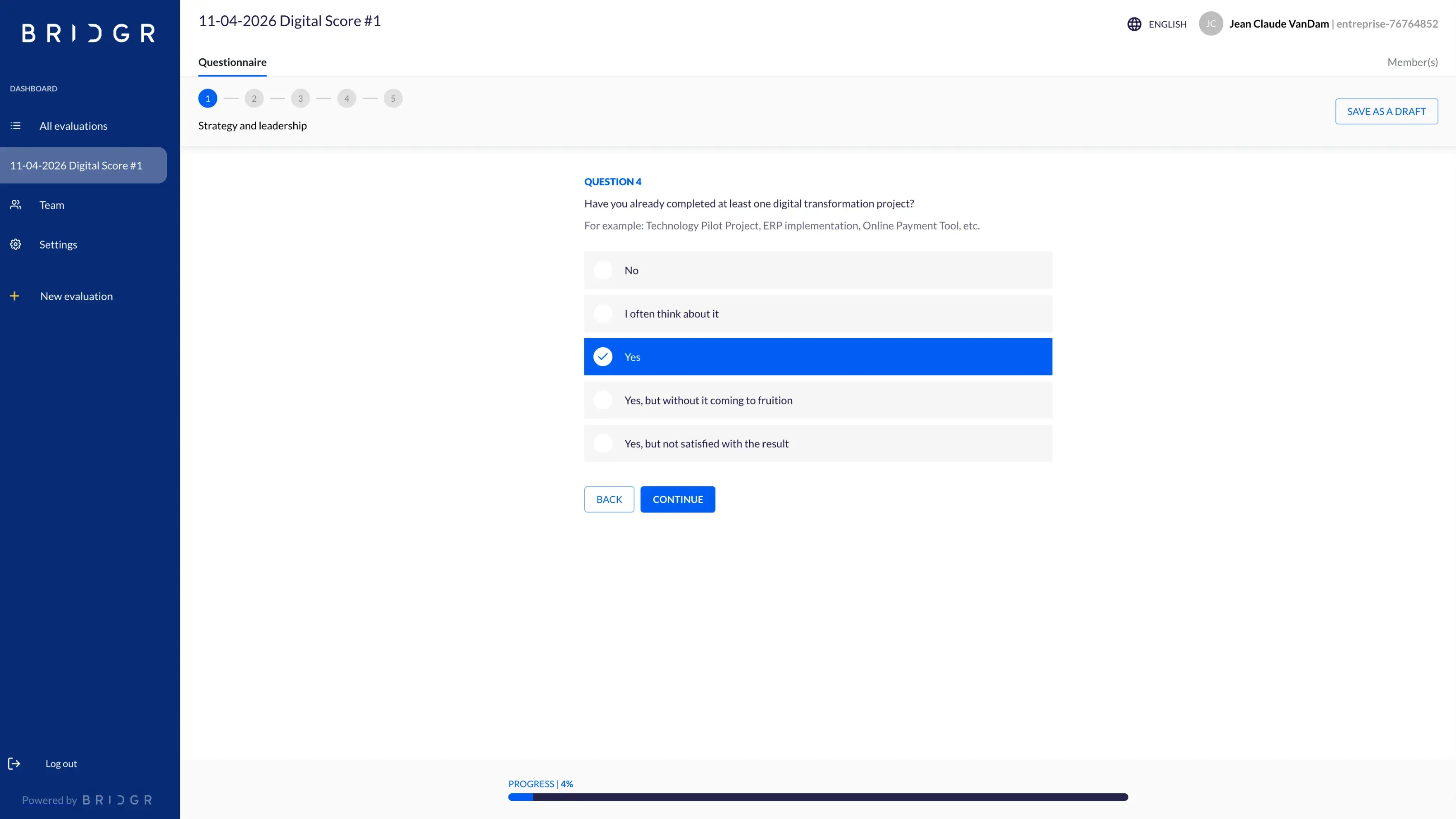This screenshot has height=819, width=1456.
Task: Click the DASHBOARD sidebar heading
Action: point(33,88)
